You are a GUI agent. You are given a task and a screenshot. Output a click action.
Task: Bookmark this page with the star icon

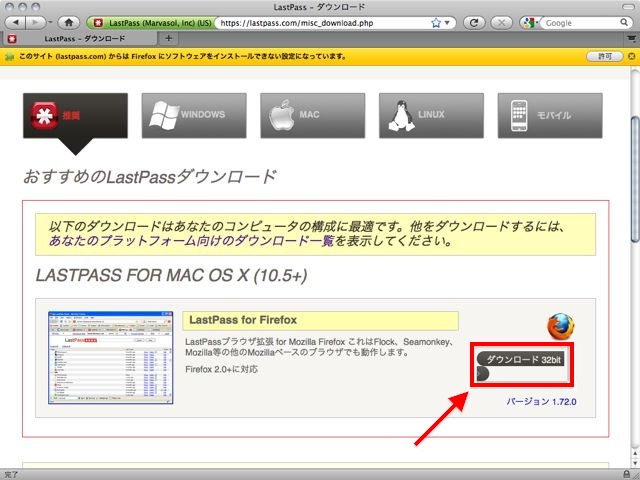click(436, 23)
